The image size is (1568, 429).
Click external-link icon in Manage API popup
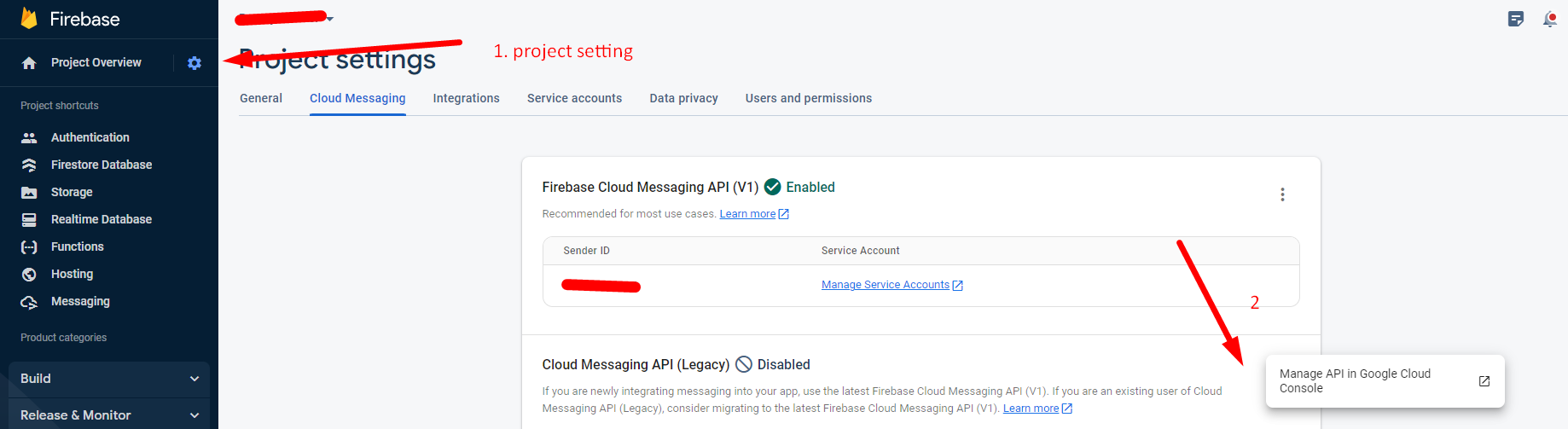pos(1484,381)
